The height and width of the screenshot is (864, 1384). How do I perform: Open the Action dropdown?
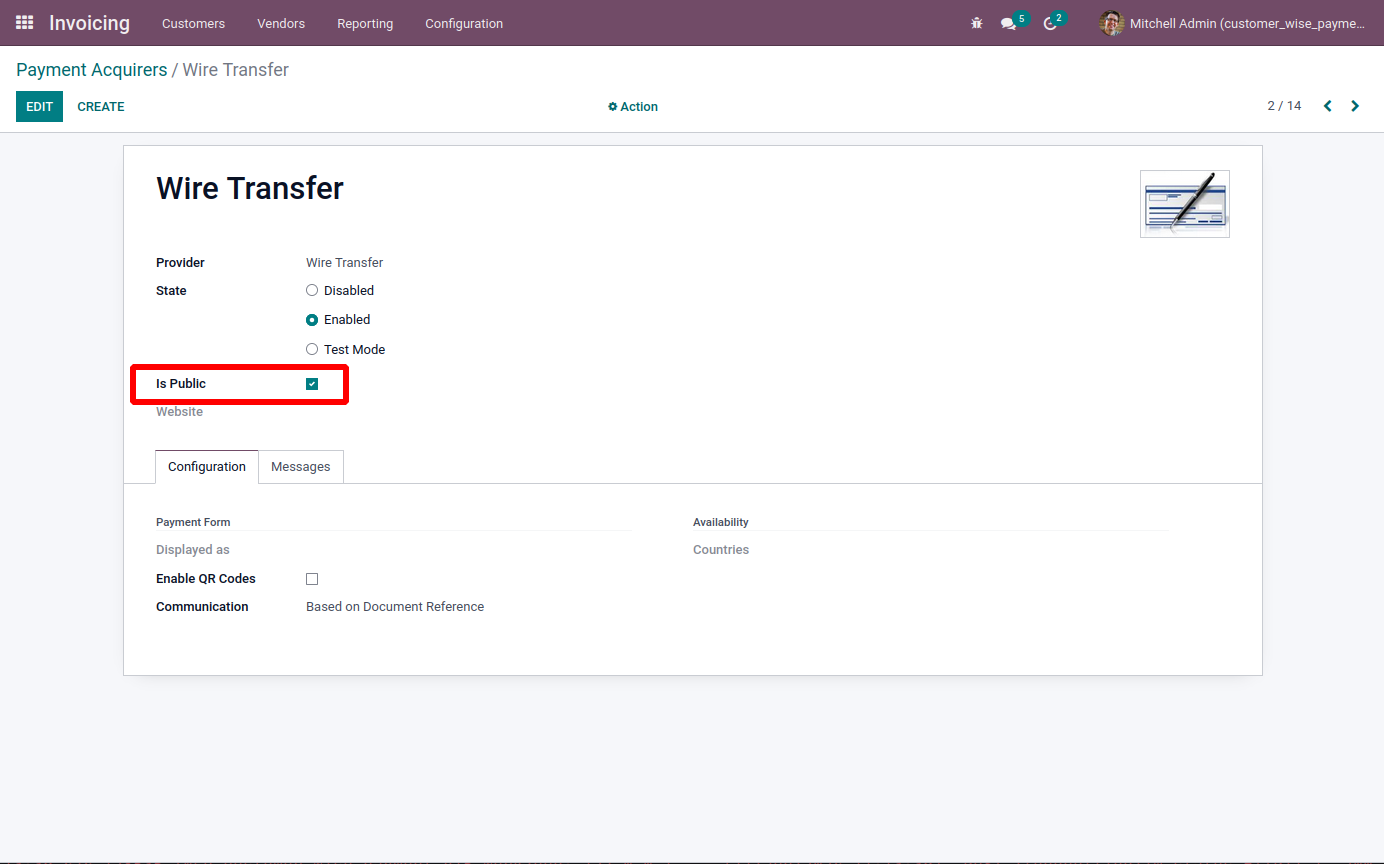point(633,107)
